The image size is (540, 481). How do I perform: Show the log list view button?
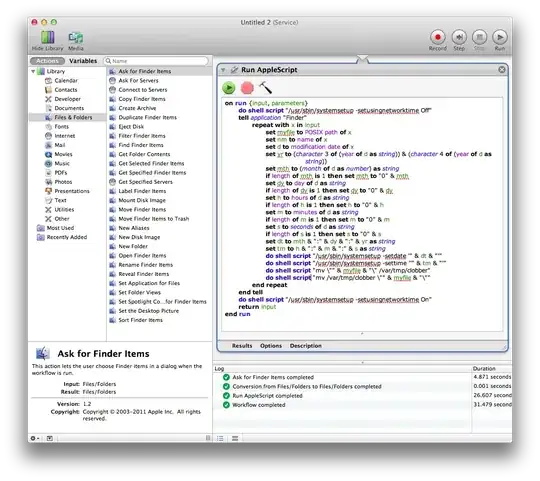tap(220, 439)
